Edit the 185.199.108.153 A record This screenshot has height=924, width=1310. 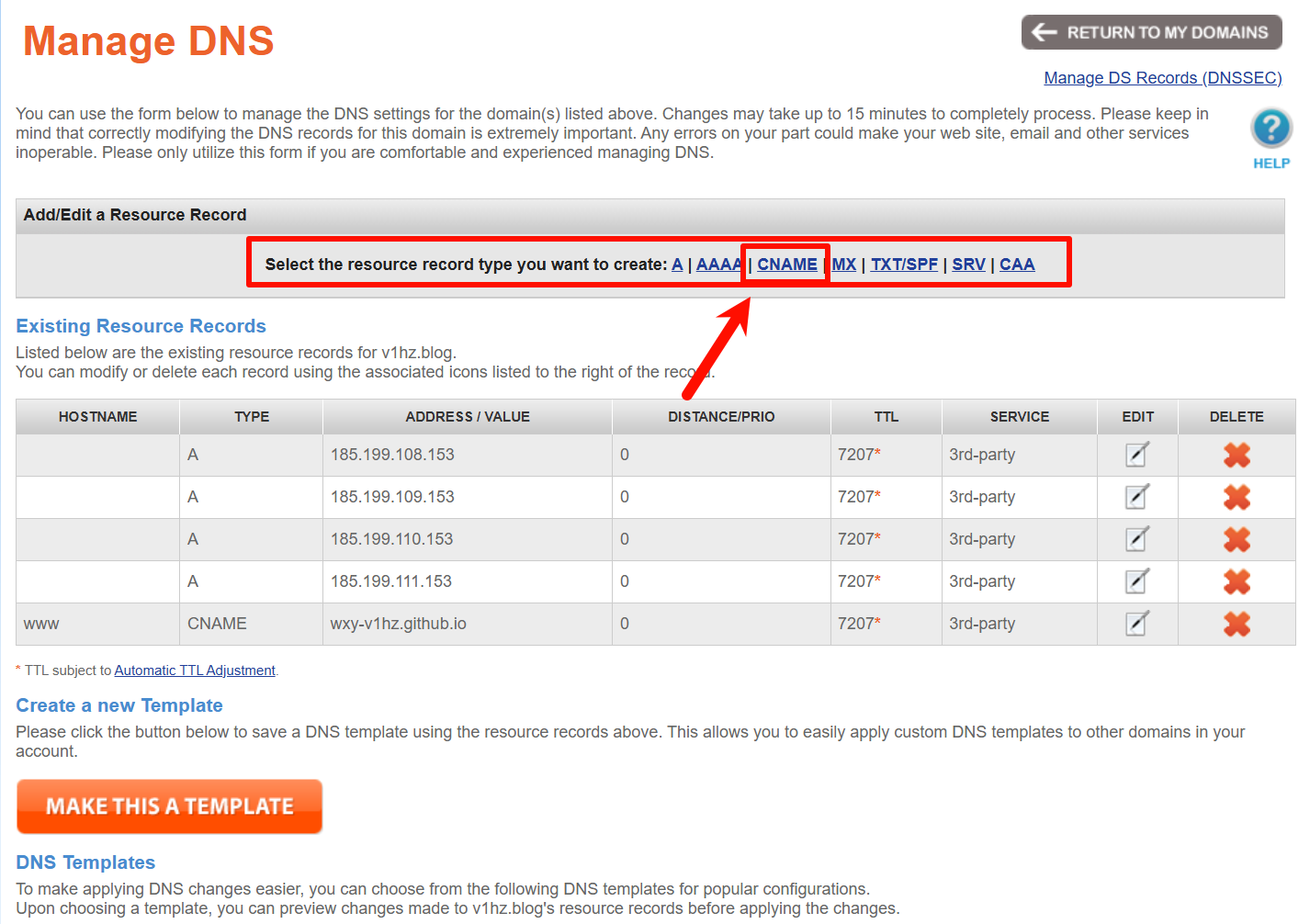click(x=1136, y=455)
